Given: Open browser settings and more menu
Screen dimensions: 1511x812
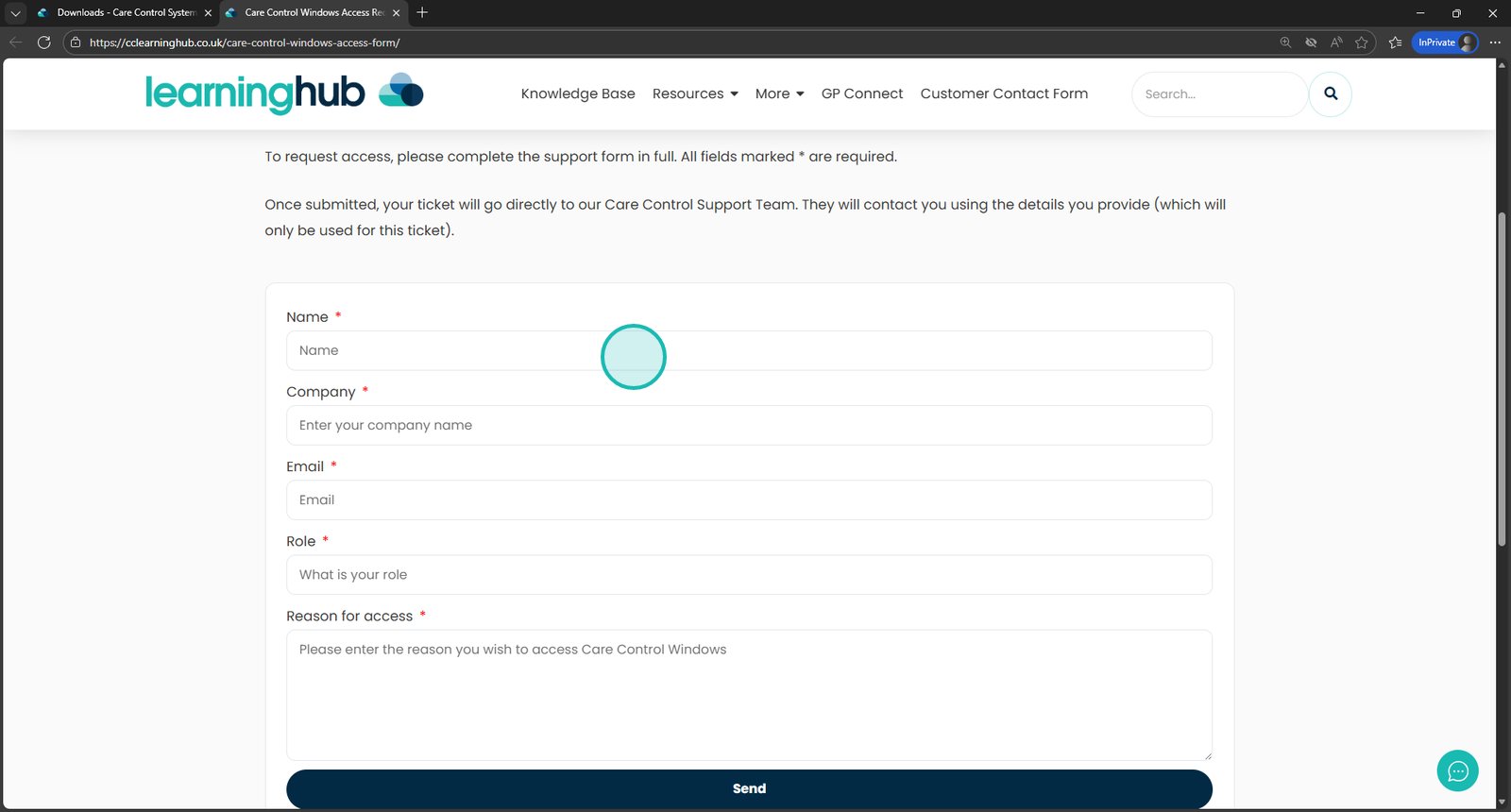Looking at the screenshot, I should tap(1495, 42).
